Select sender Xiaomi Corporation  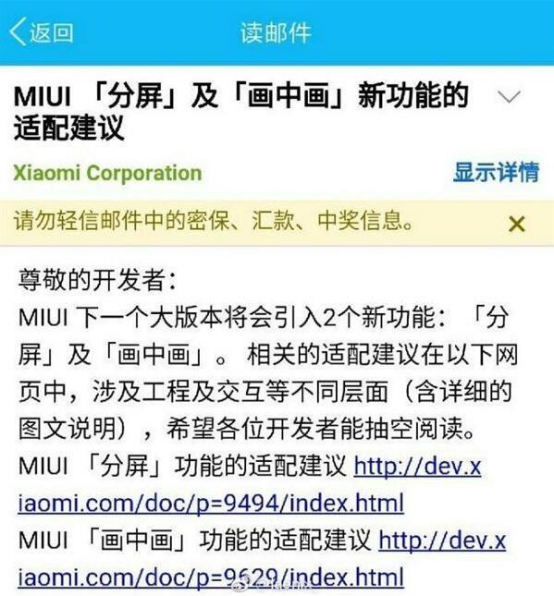[x=108, y=173]
